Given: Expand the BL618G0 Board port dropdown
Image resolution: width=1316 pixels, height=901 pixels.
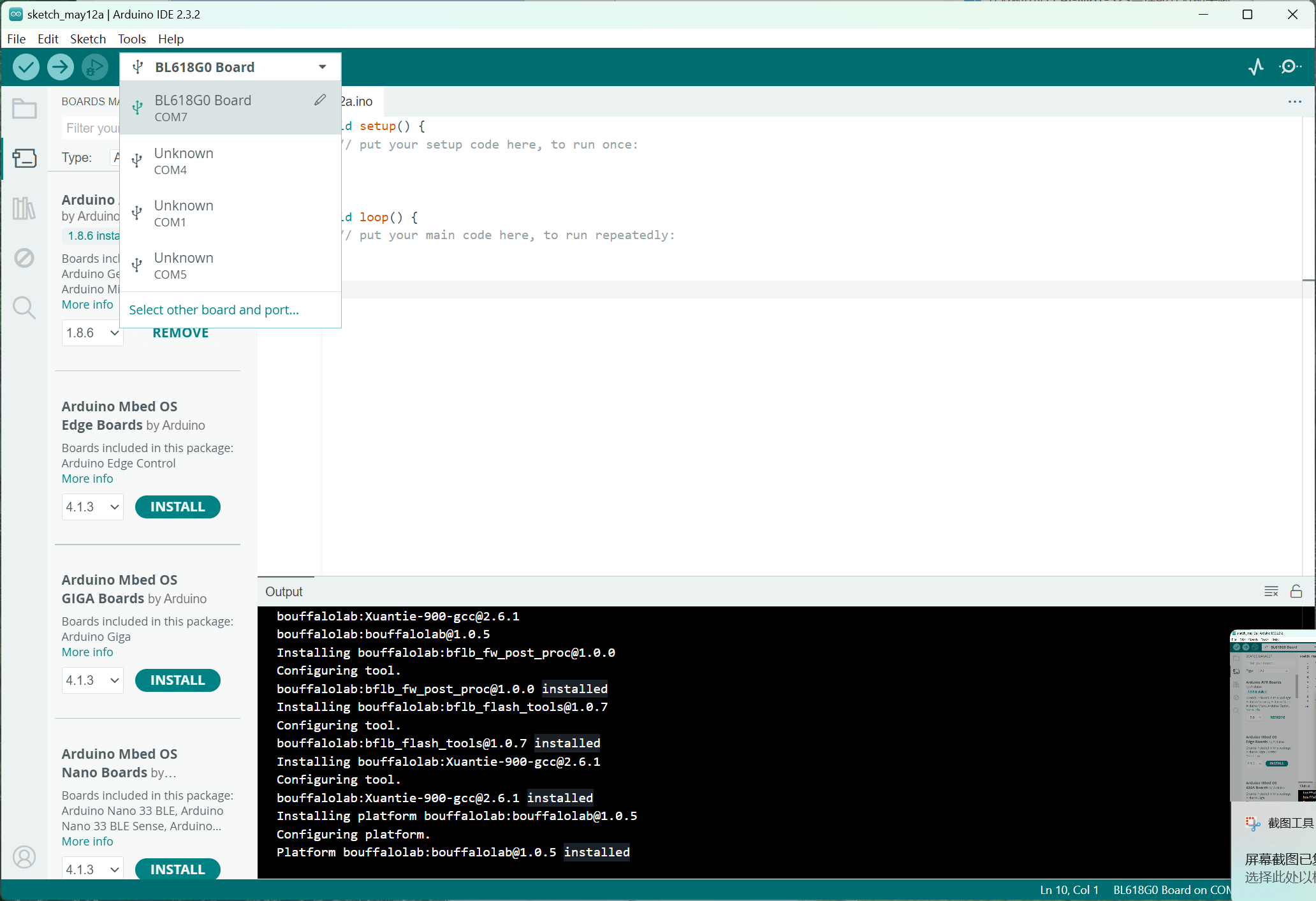Looking at the screenshot, I should coord(321,66).
